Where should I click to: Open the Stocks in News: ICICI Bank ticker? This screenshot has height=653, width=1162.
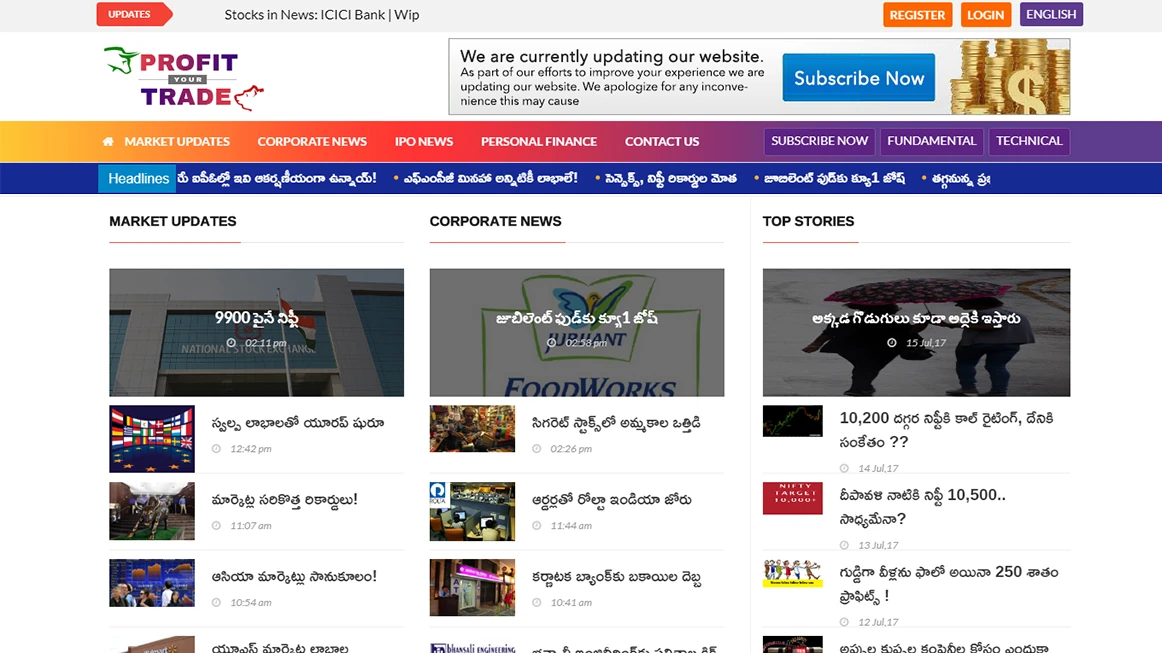322,15
